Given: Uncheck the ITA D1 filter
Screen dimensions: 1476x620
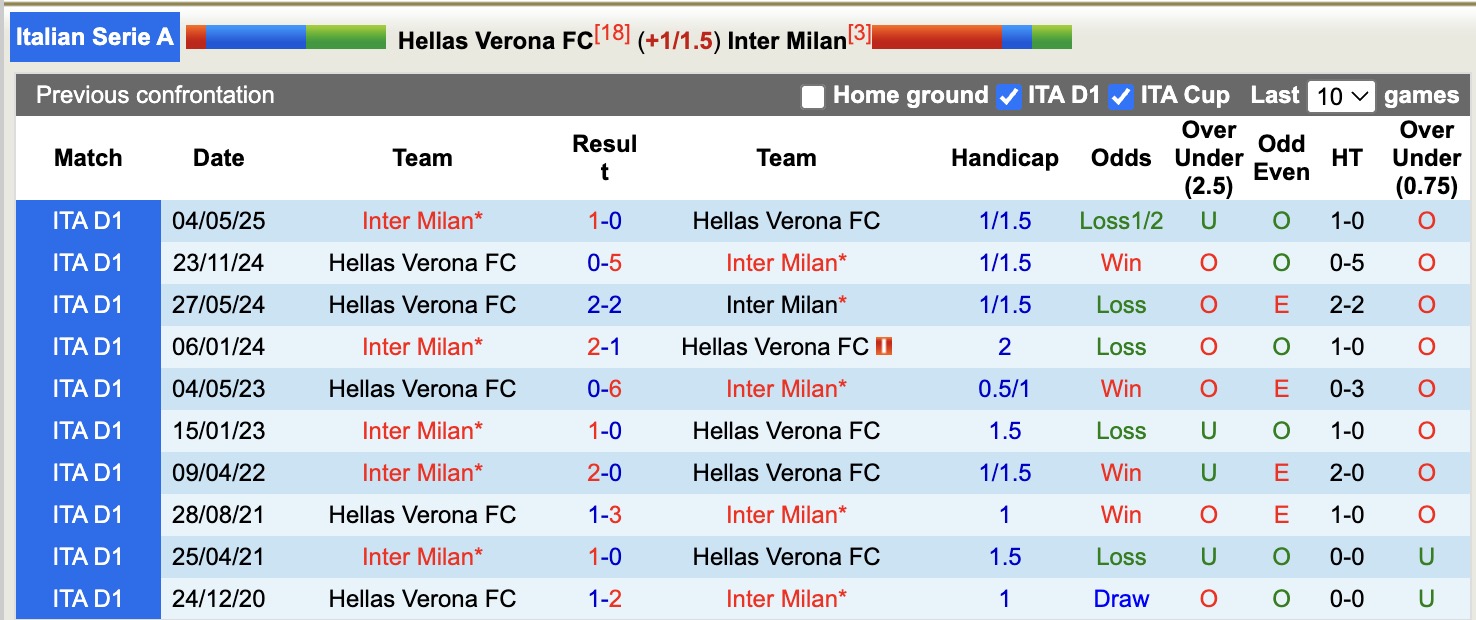Looking at the screenshot, I should [1010, 96].
